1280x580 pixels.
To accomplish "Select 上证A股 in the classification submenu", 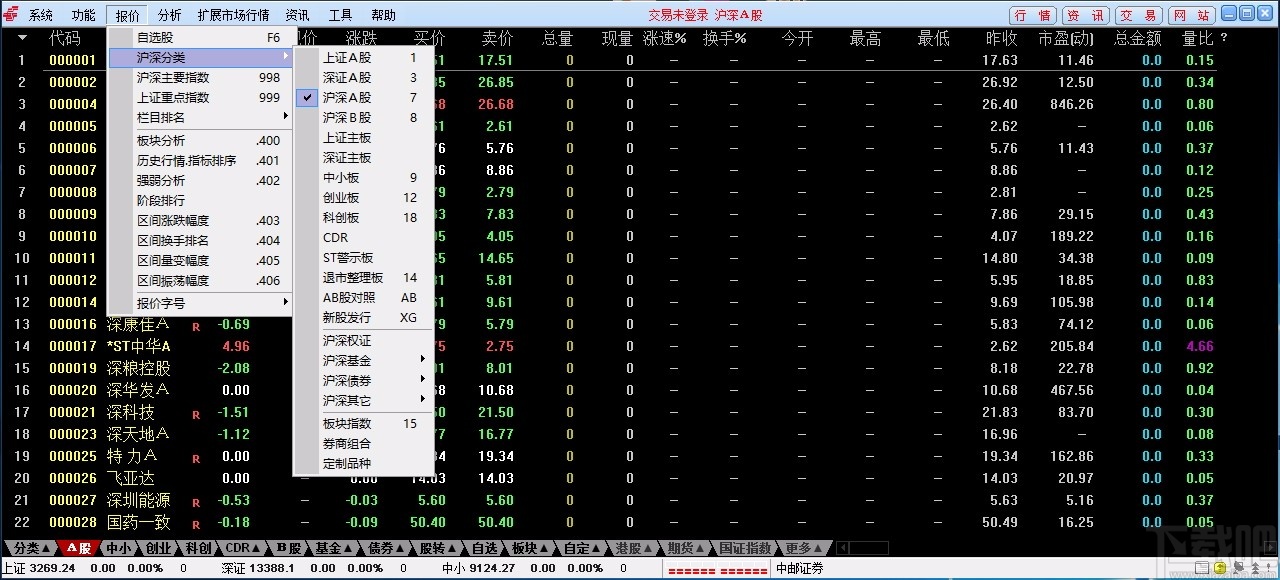I will pos(345,58).
